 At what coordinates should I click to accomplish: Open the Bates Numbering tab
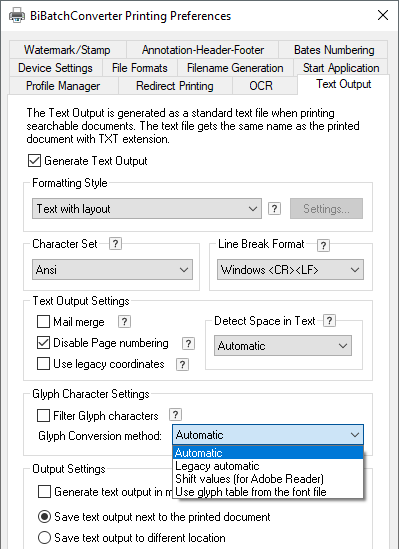[334, 50]
